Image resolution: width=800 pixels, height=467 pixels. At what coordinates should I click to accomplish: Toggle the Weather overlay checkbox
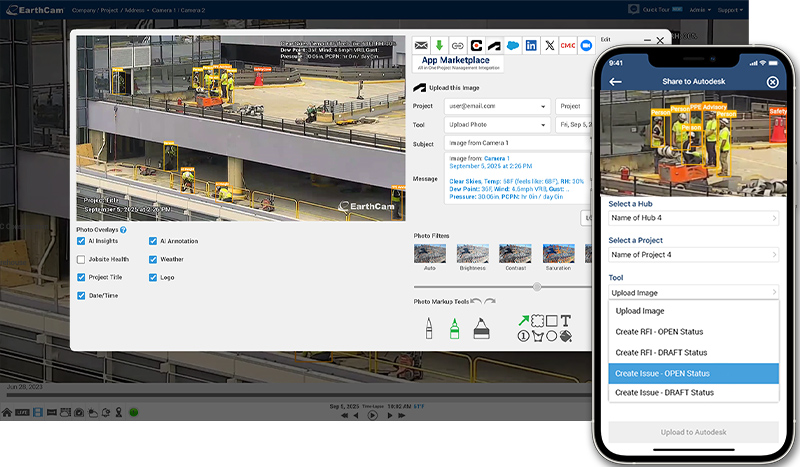(153, 259)
